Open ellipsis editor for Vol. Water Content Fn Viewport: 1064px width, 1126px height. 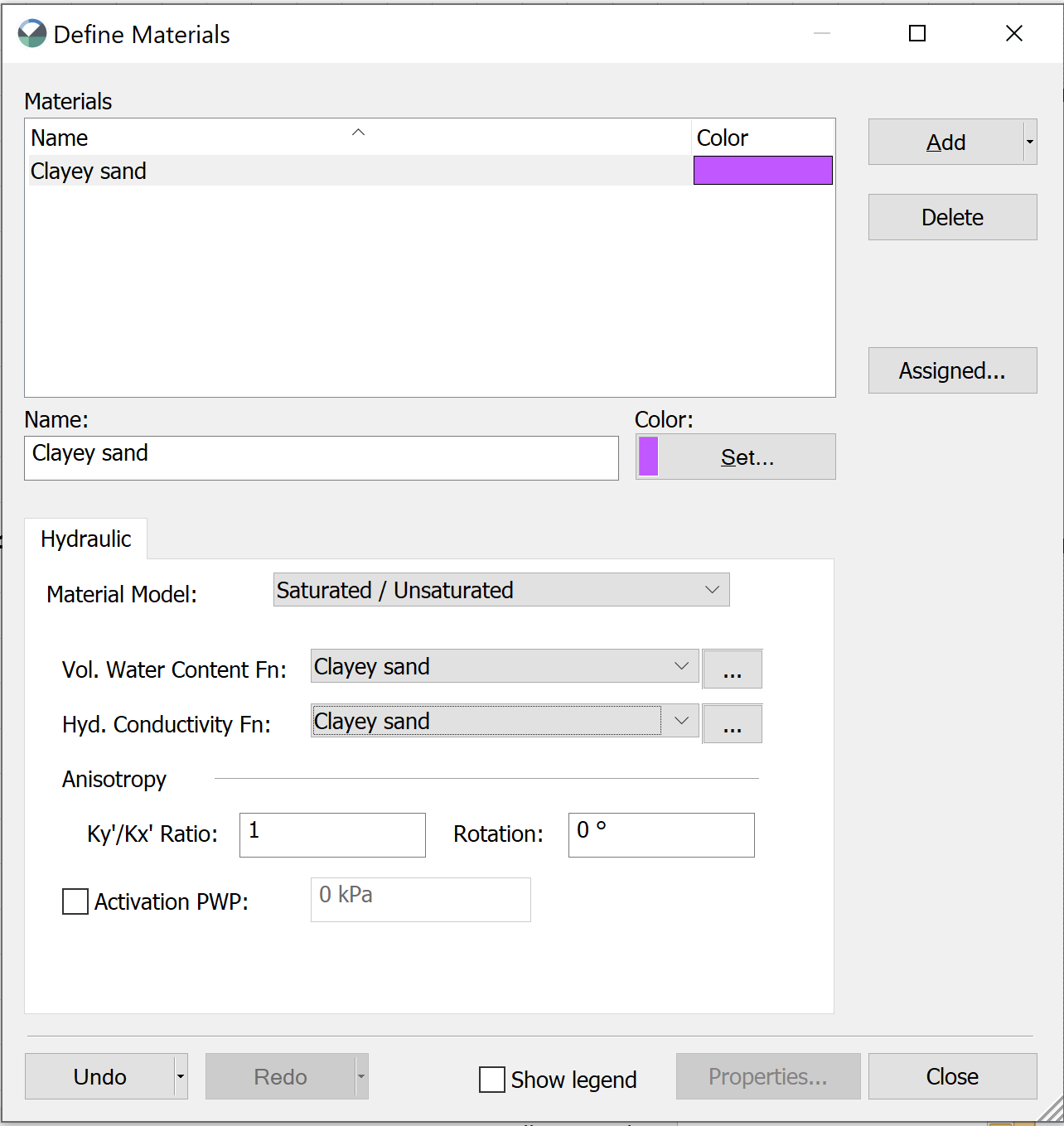[732, 669]
